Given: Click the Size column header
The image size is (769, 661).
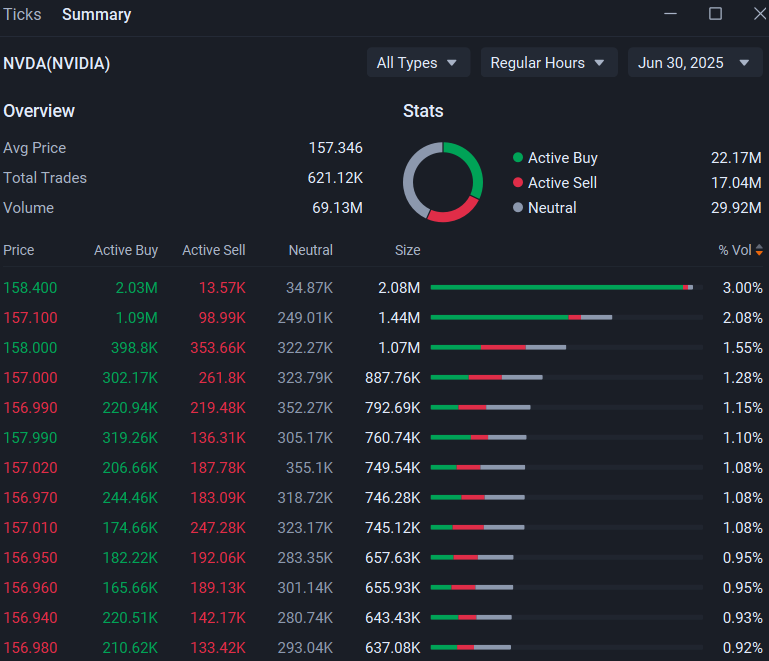Looking at the screenshot, I should click(x=408, y=250).
